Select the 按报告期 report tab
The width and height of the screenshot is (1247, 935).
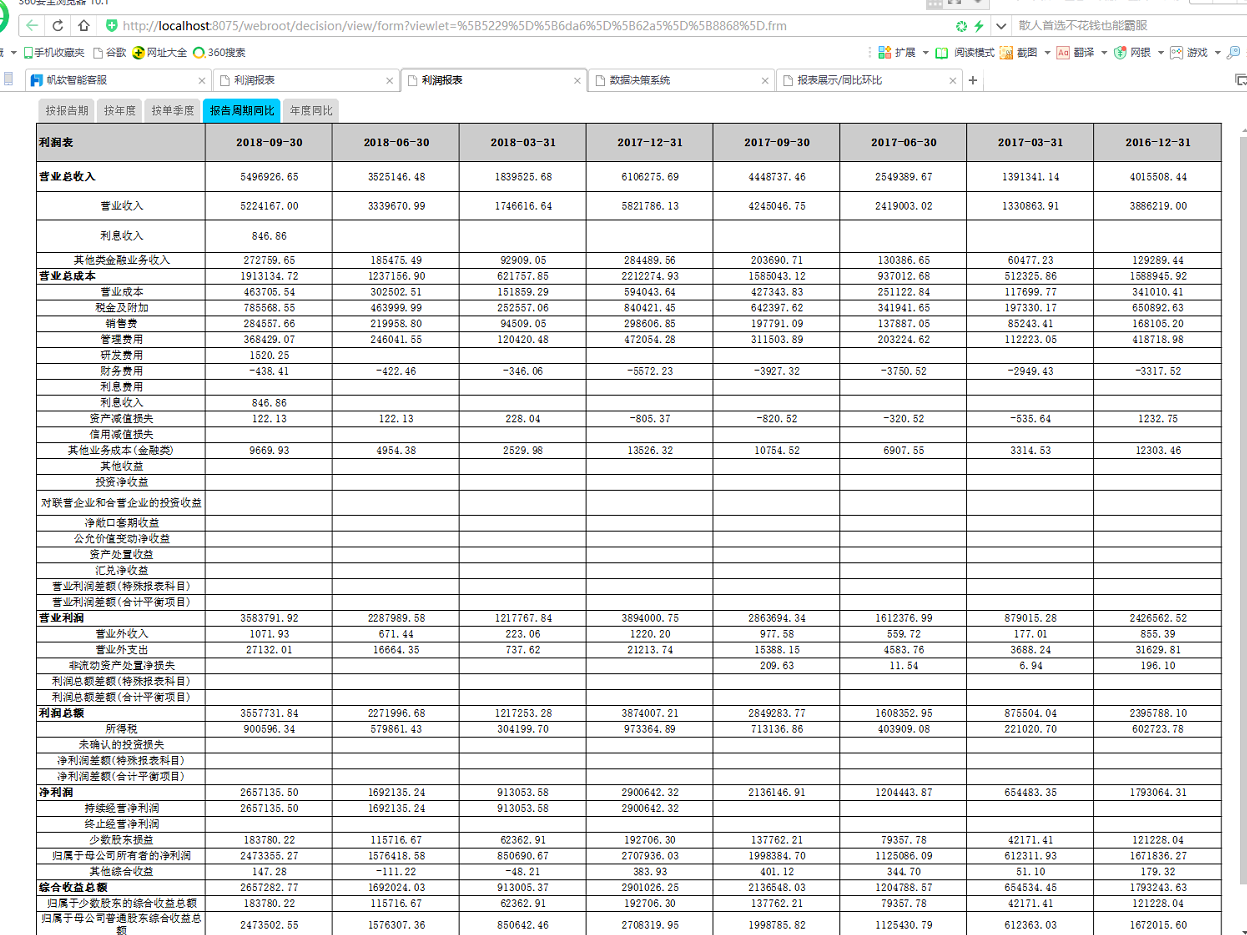pyautogui.click(x=67, y=111)
